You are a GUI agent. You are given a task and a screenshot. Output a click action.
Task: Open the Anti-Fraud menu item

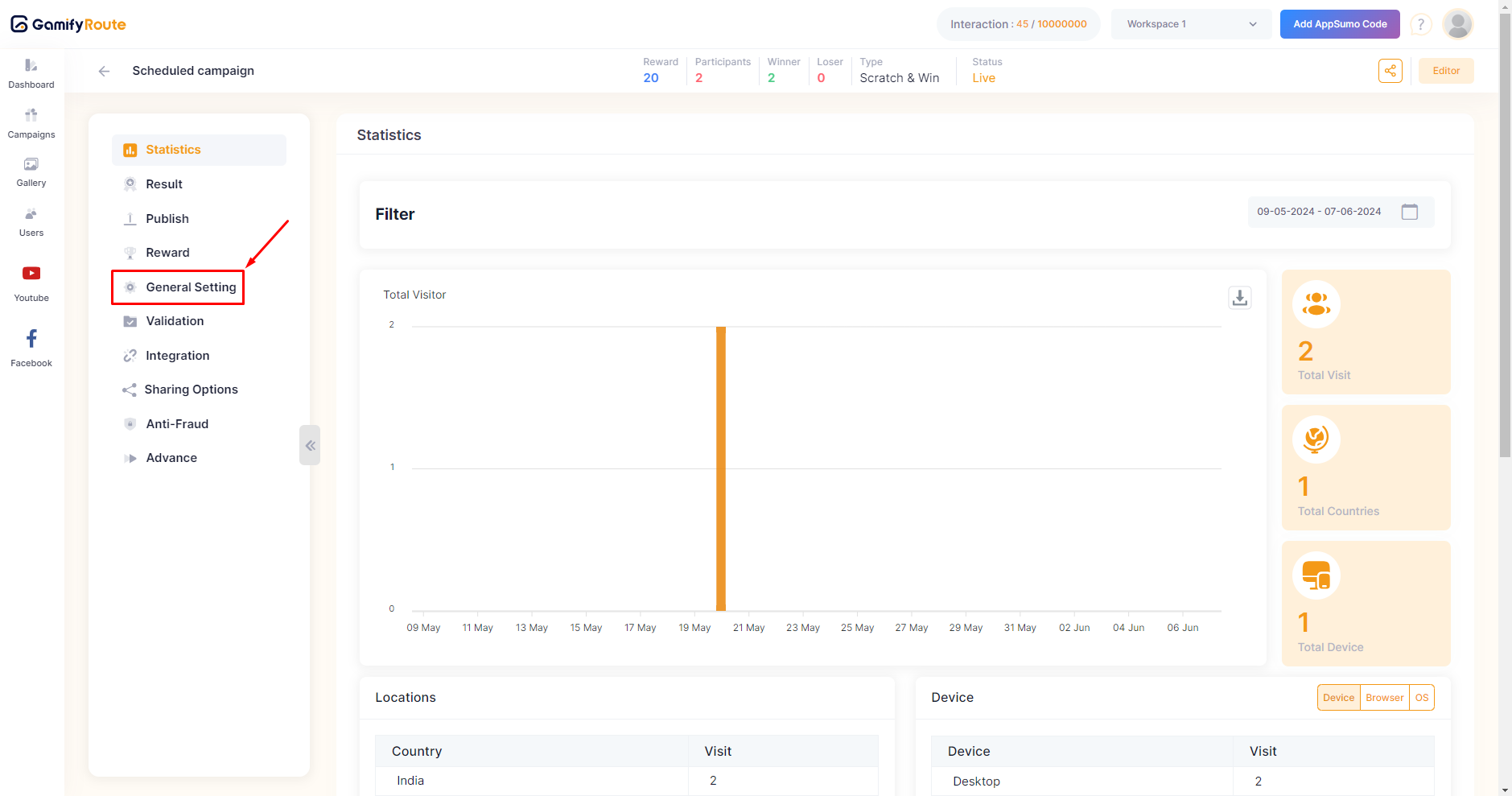coord(177,424)
